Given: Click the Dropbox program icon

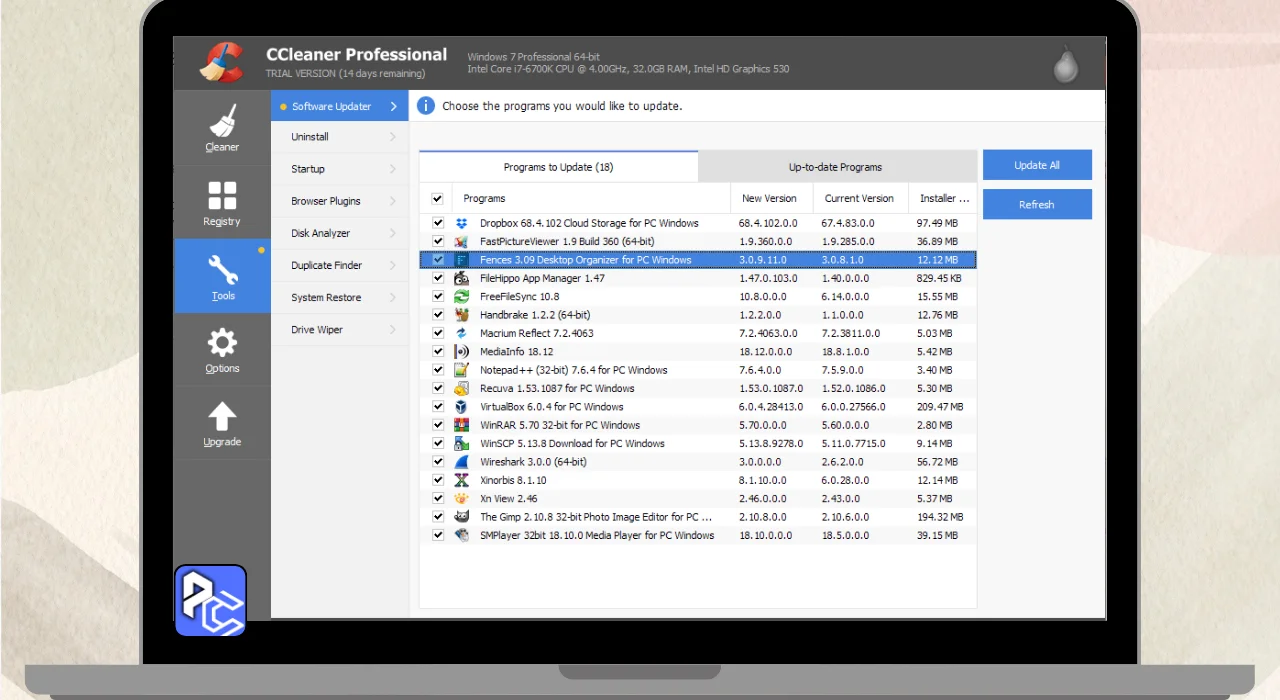Looking at the screenshot, I should 461,223.
